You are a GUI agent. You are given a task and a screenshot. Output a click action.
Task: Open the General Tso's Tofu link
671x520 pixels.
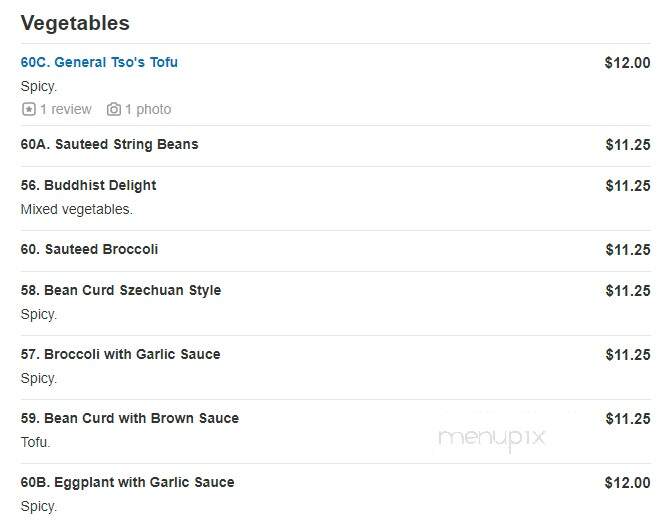pyautogui.click(x=99, y=62)
